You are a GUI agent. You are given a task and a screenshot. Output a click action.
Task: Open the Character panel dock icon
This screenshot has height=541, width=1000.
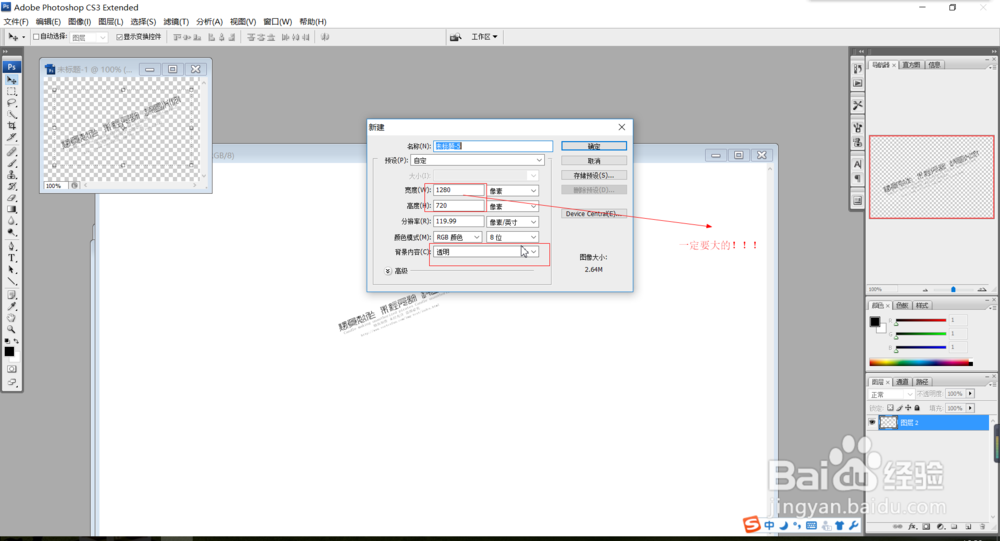[x=858, y=164]
